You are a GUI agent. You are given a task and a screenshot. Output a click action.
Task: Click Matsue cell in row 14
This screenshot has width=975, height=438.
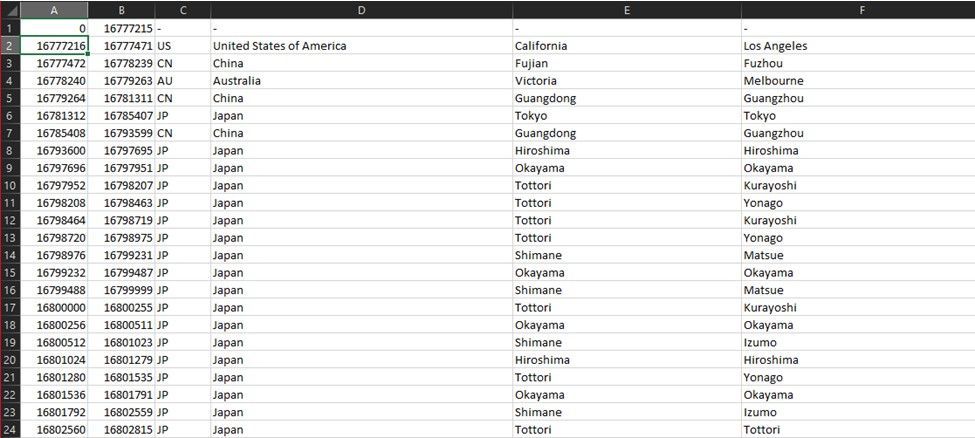858,254
